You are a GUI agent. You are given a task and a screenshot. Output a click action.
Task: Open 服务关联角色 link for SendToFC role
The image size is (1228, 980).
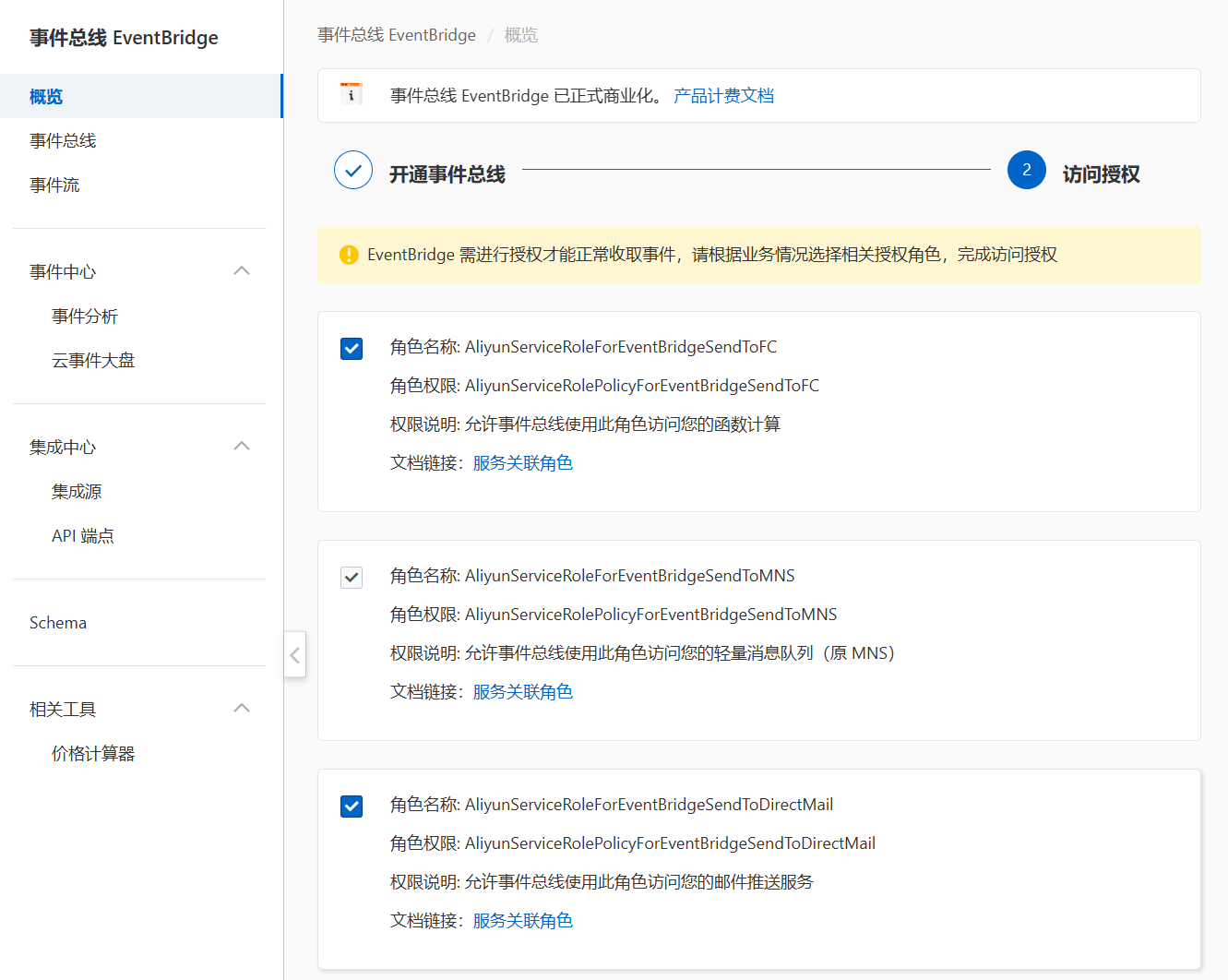click(x=522, y=463)
